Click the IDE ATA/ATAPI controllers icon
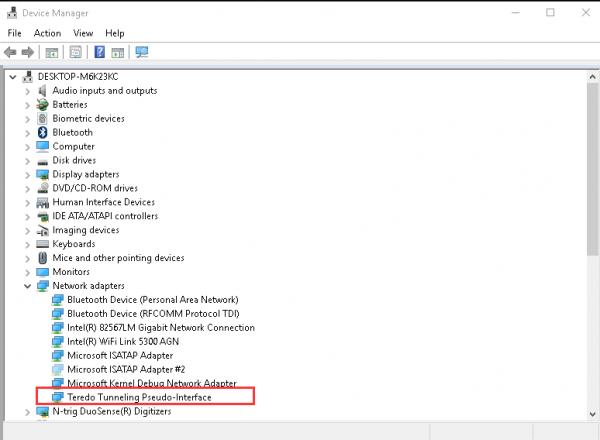 42,217
